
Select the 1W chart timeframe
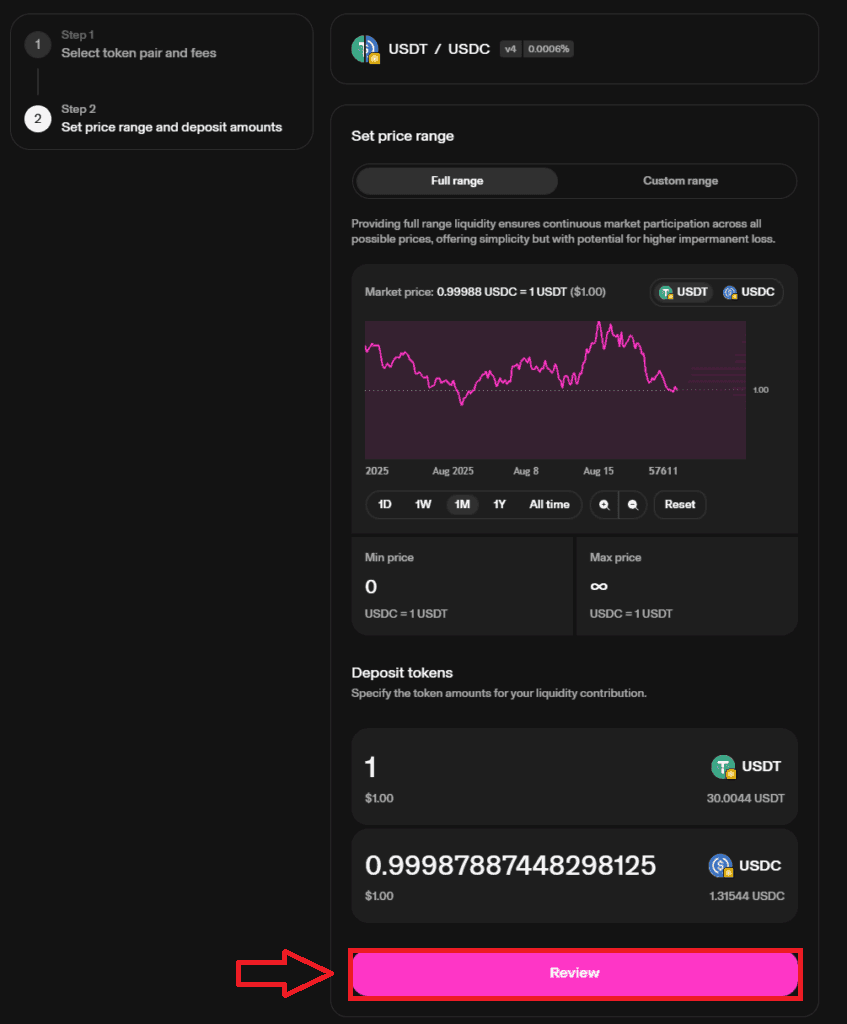pos(423,505)
